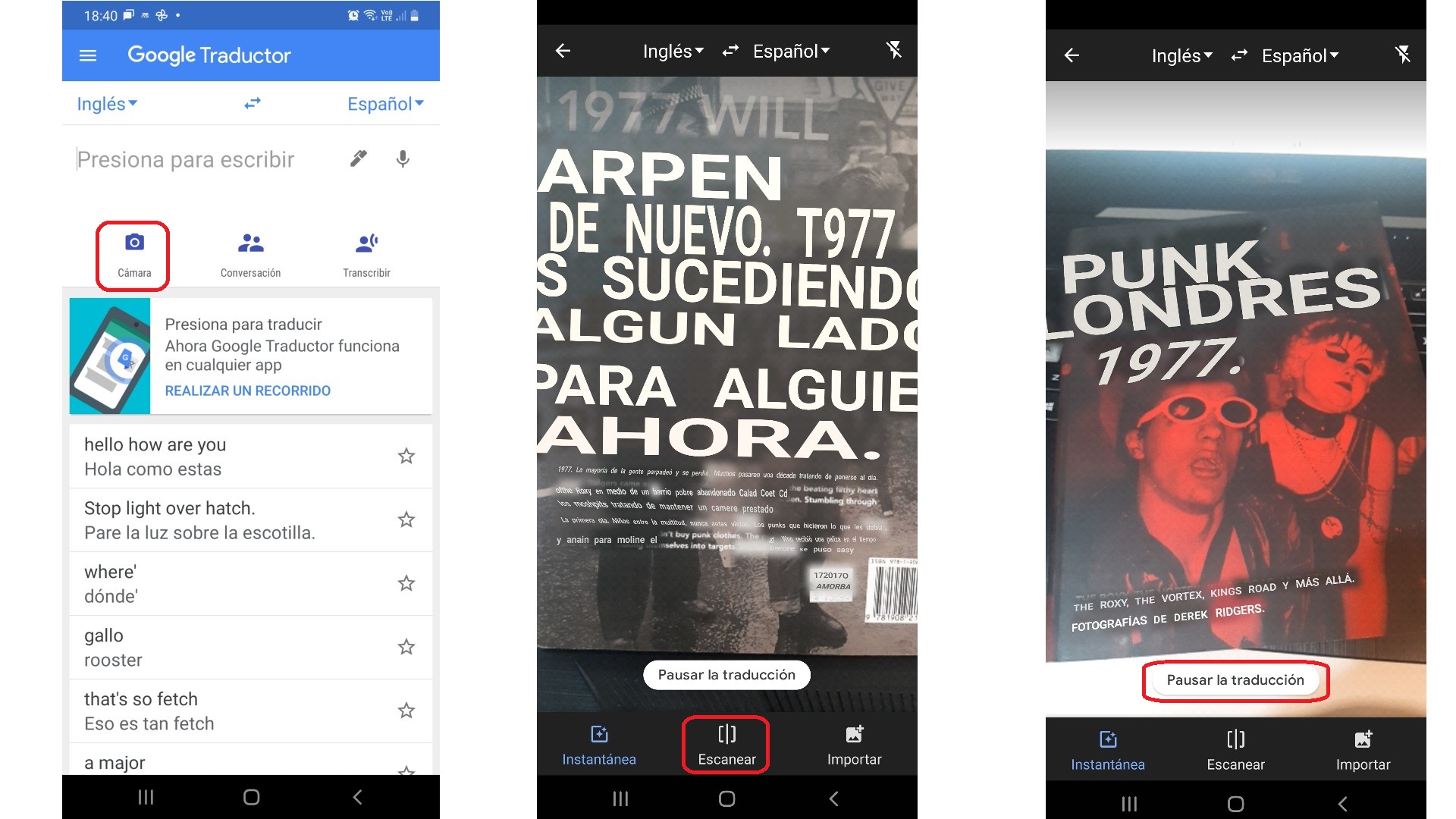Tap the Presiona para escribir text field

(x=186, y=159)
